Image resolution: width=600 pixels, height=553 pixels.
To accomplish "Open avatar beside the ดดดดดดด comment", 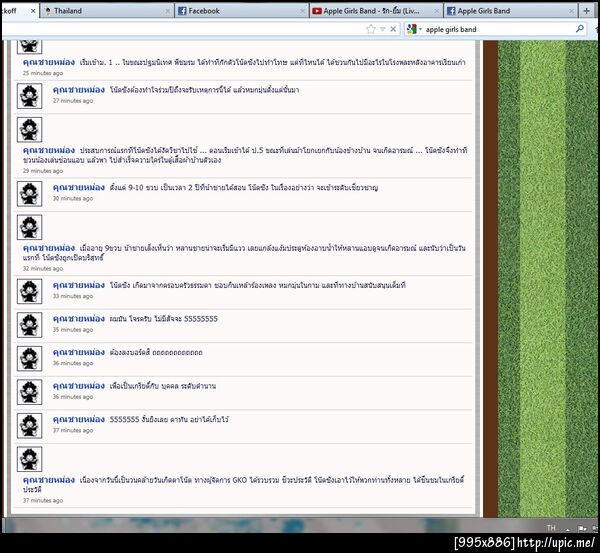I will click(x=29, y=359).
